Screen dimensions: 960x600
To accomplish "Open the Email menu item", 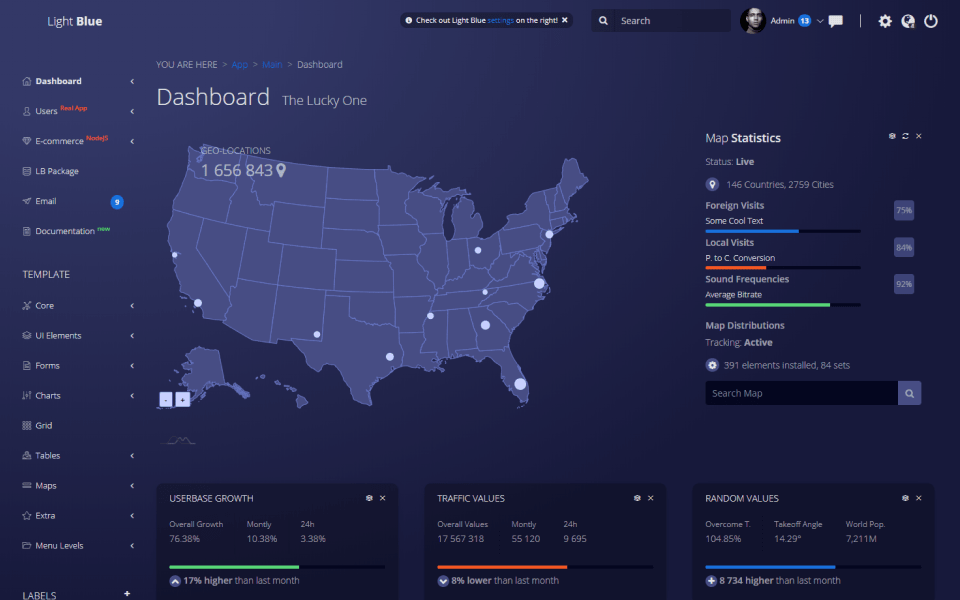I will coord(46,201).
